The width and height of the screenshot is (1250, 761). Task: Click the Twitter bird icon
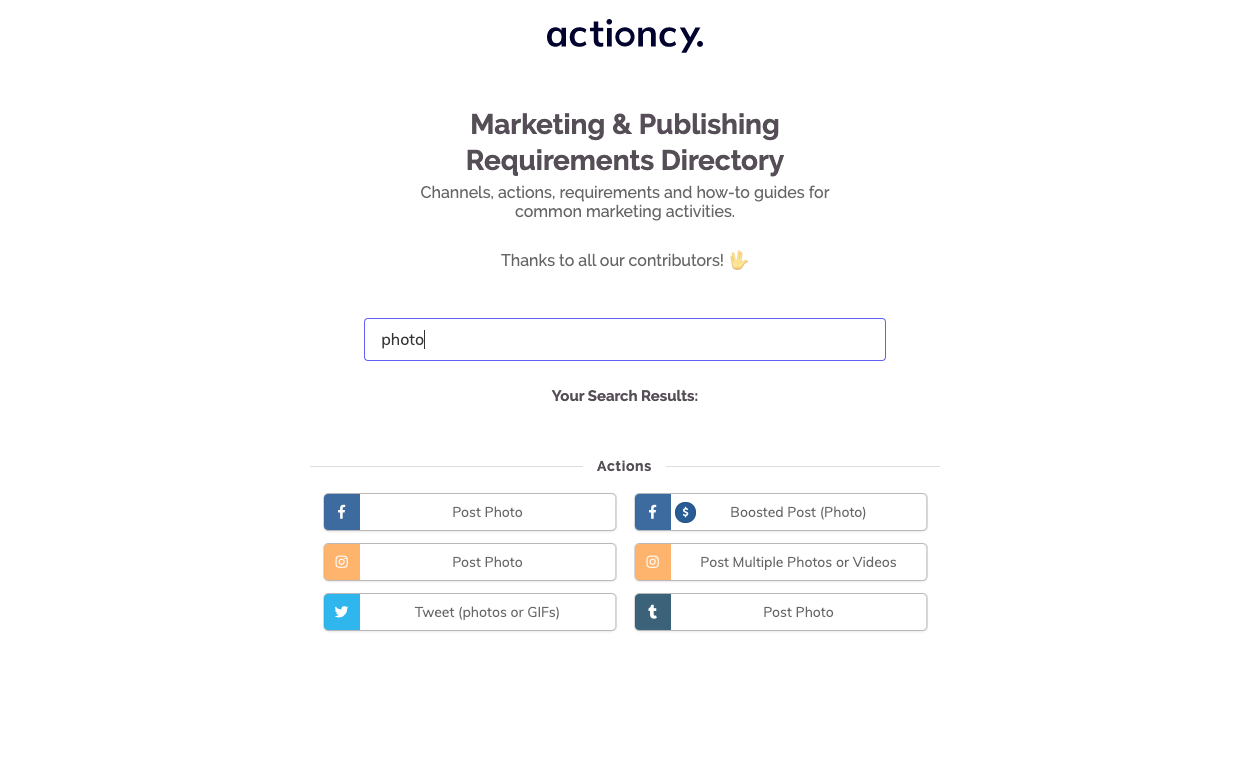(x=341, y=612)
